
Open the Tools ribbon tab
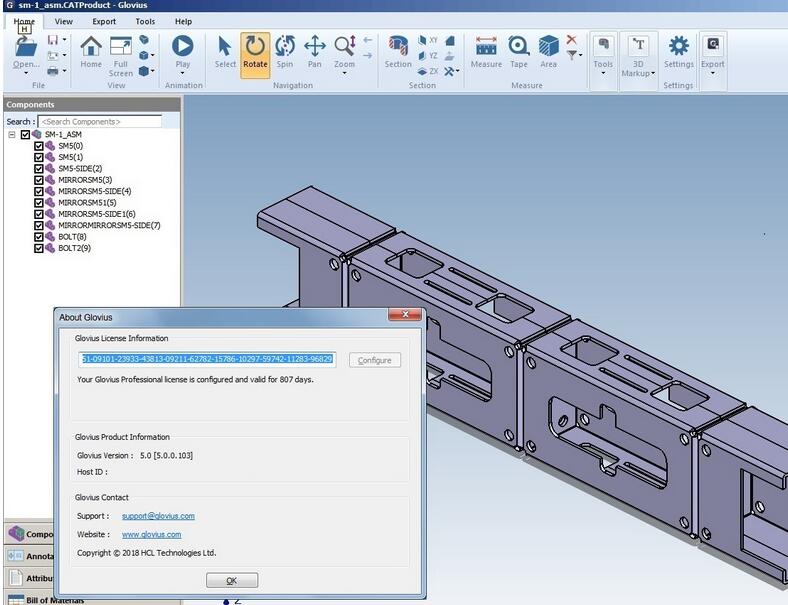coord(145,22)
